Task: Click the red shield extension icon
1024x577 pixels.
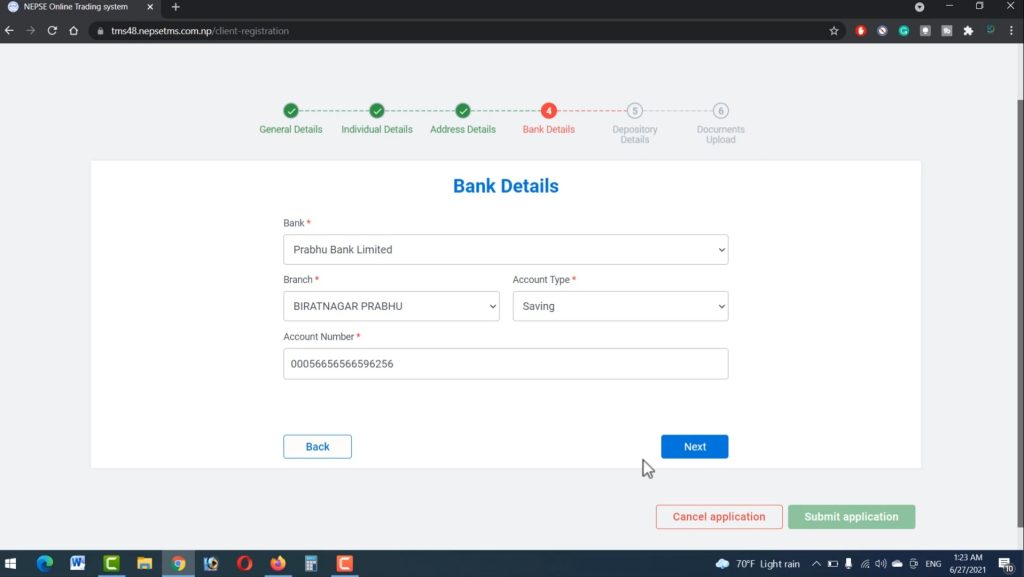Action: click(861, 31)
